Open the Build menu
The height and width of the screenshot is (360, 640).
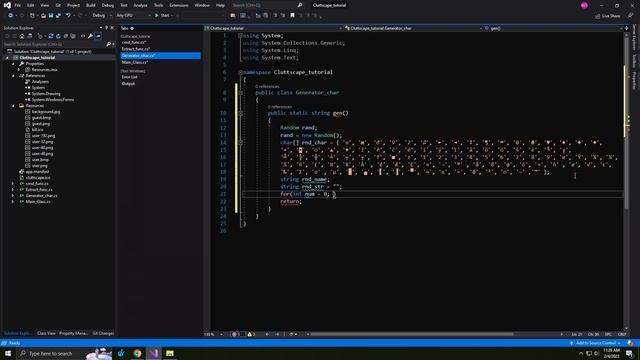click(91, 5)
